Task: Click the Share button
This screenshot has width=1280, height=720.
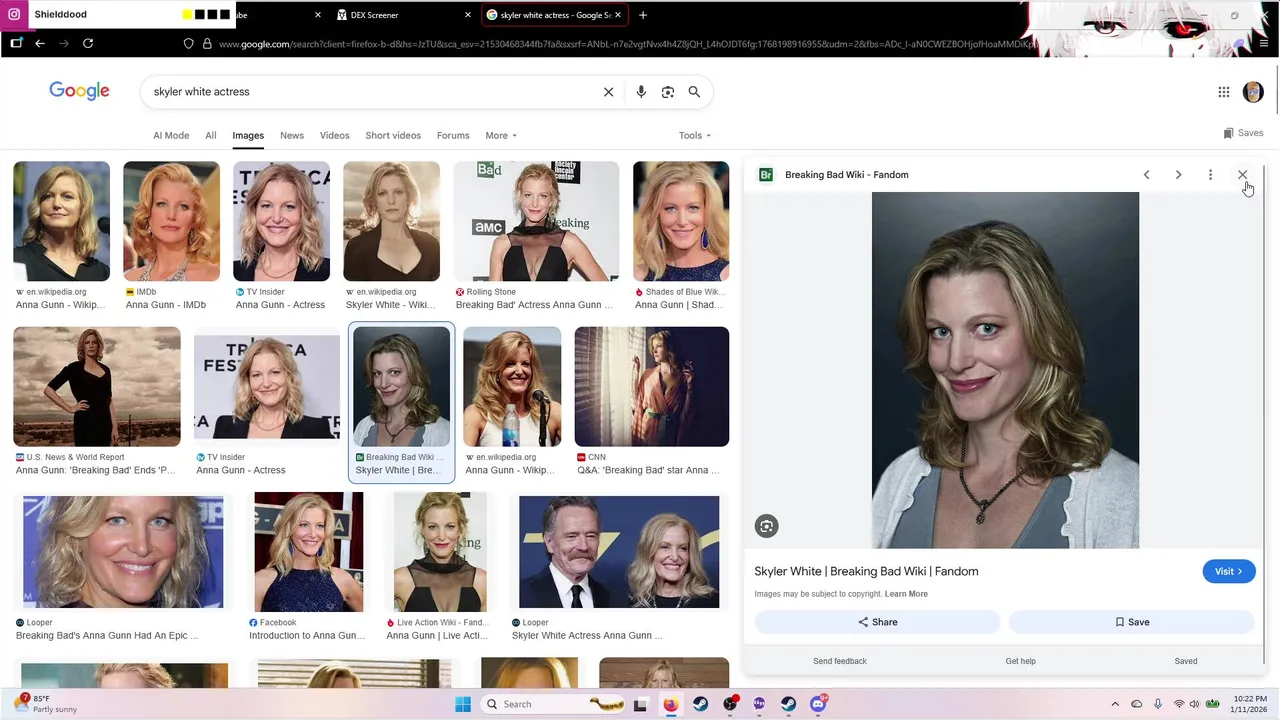Action: (x=877, y=622)
